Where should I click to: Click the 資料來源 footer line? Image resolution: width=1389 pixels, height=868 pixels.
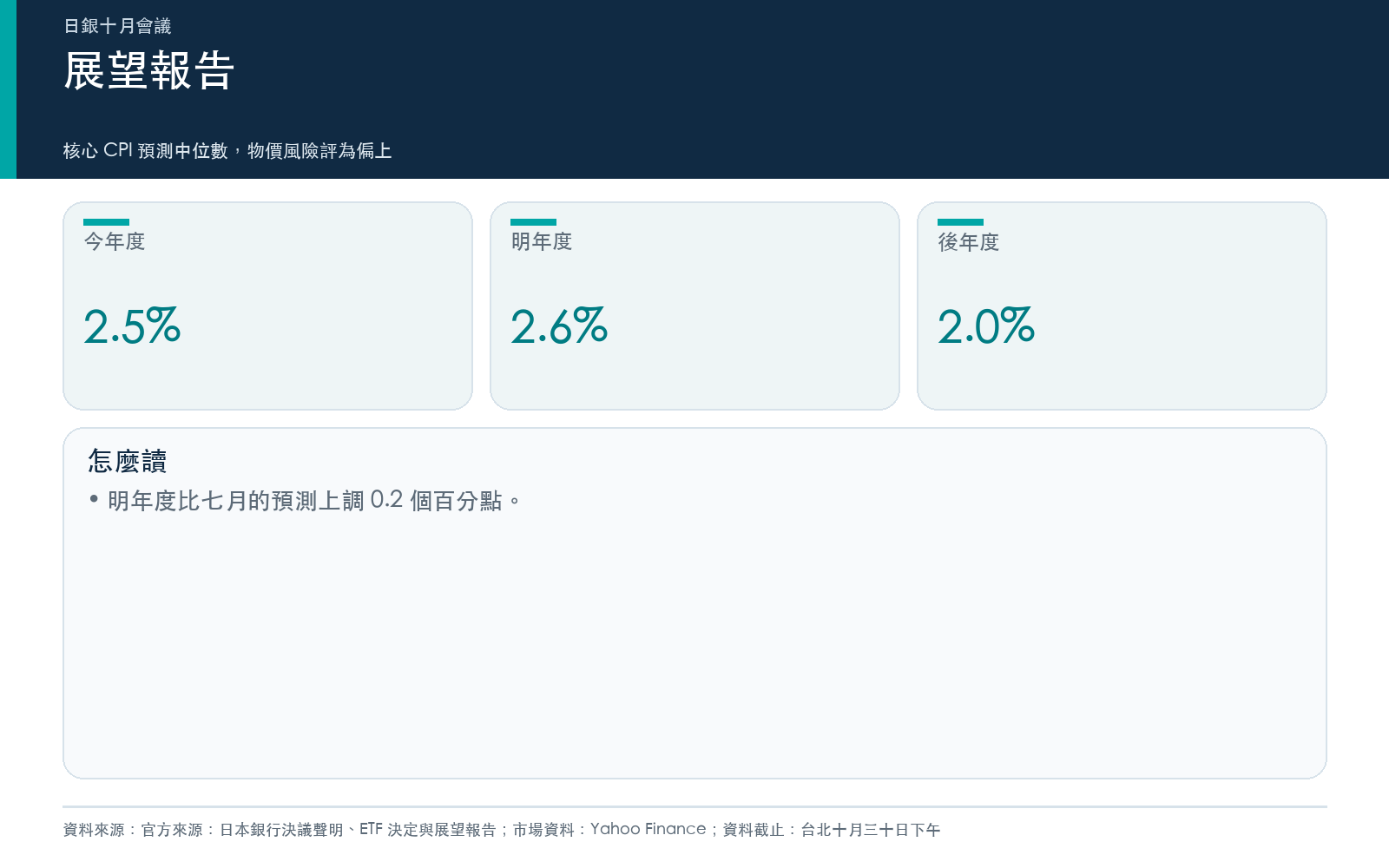(x=502, y=830)
